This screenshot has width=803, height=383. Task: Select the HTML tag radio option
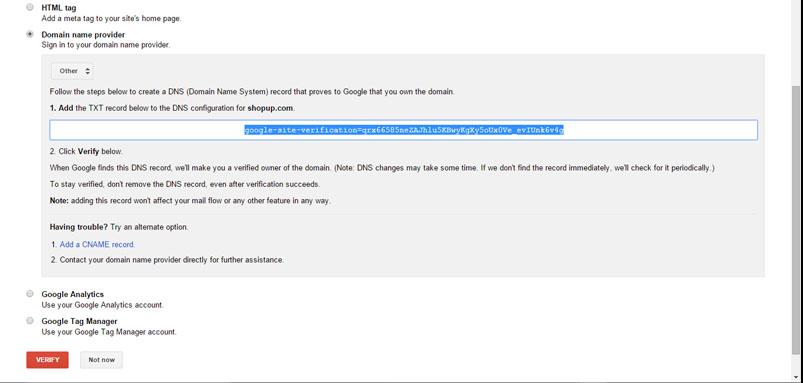coord(30,8)
